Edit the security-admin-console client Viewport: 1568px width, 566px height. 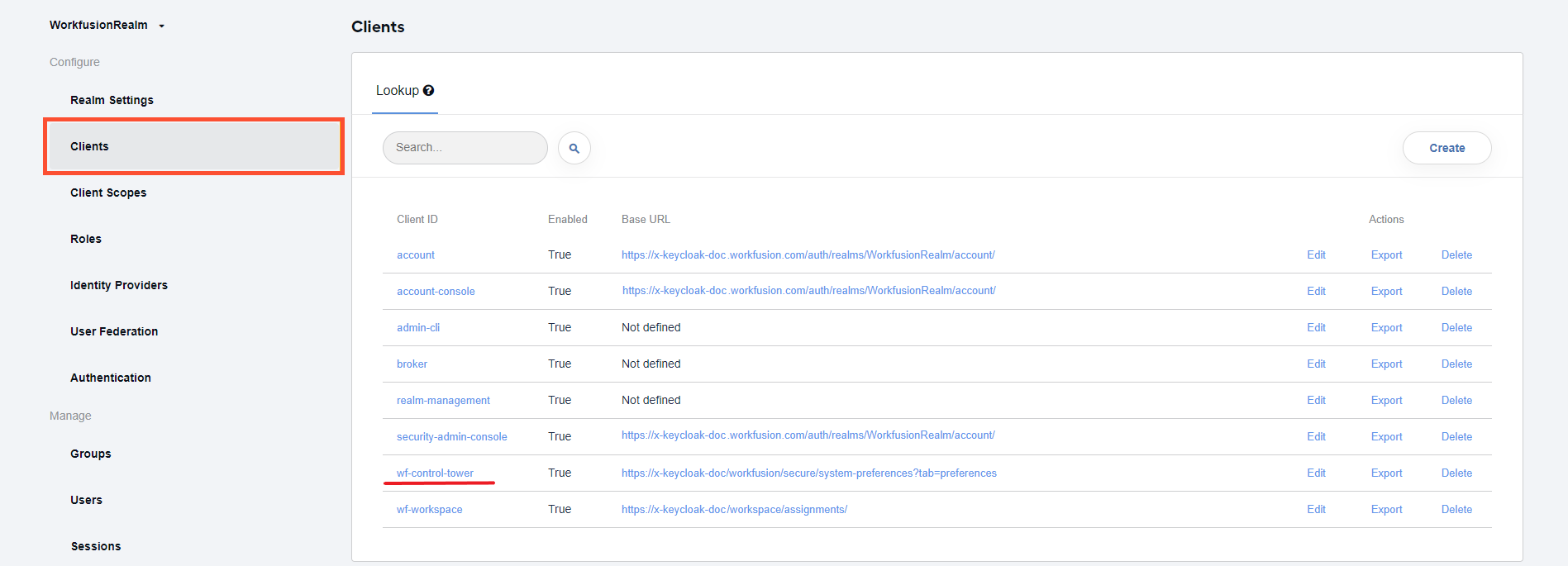pyautogui.click(x=1316, y=437)
